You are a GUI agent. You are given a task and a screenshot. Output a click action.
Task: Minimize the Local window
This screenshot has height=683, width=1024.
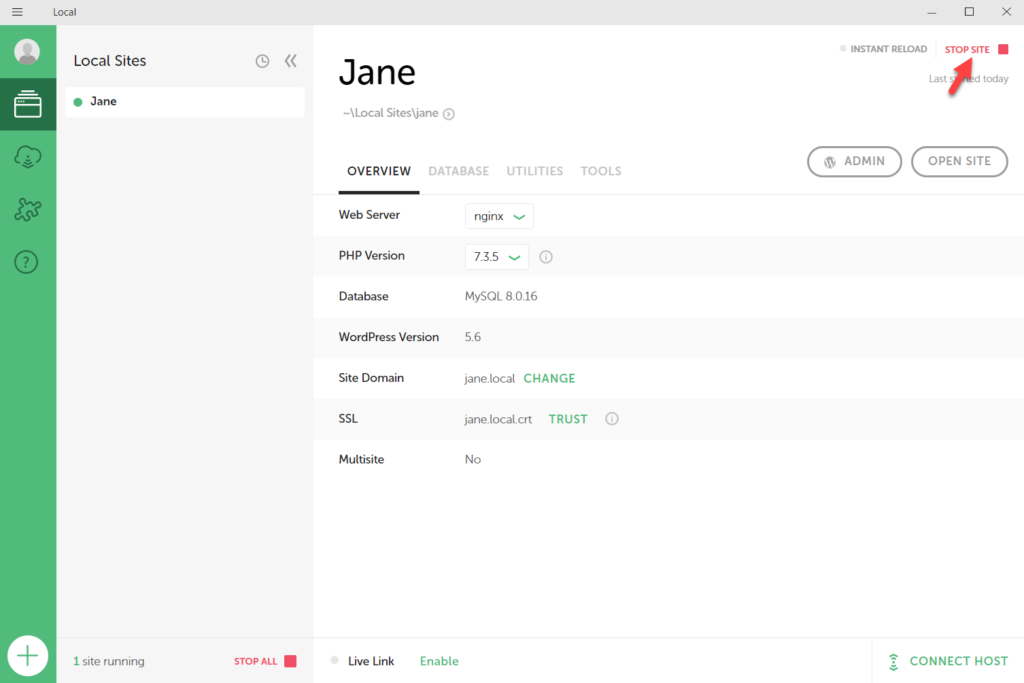pyautogui.click(x=932, y=12)
